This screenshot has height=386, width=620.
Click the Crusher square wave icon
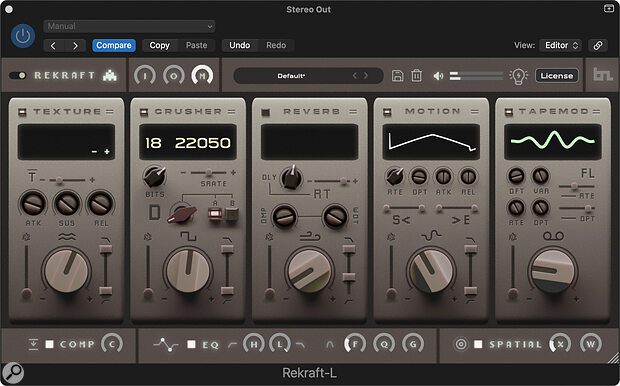click(x=188, y=237)
